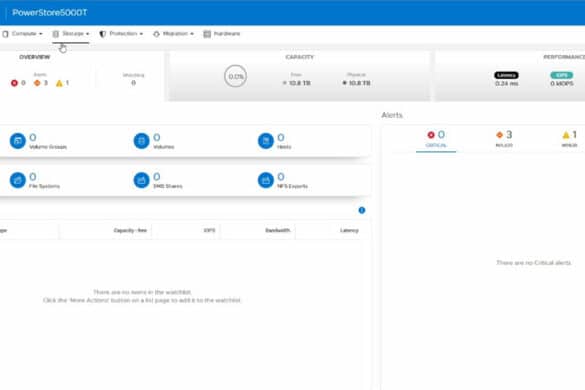Viewport: 585px width, 390px height.
Task: Click the NFS Exports icon
Action: (x=266, y=180)
